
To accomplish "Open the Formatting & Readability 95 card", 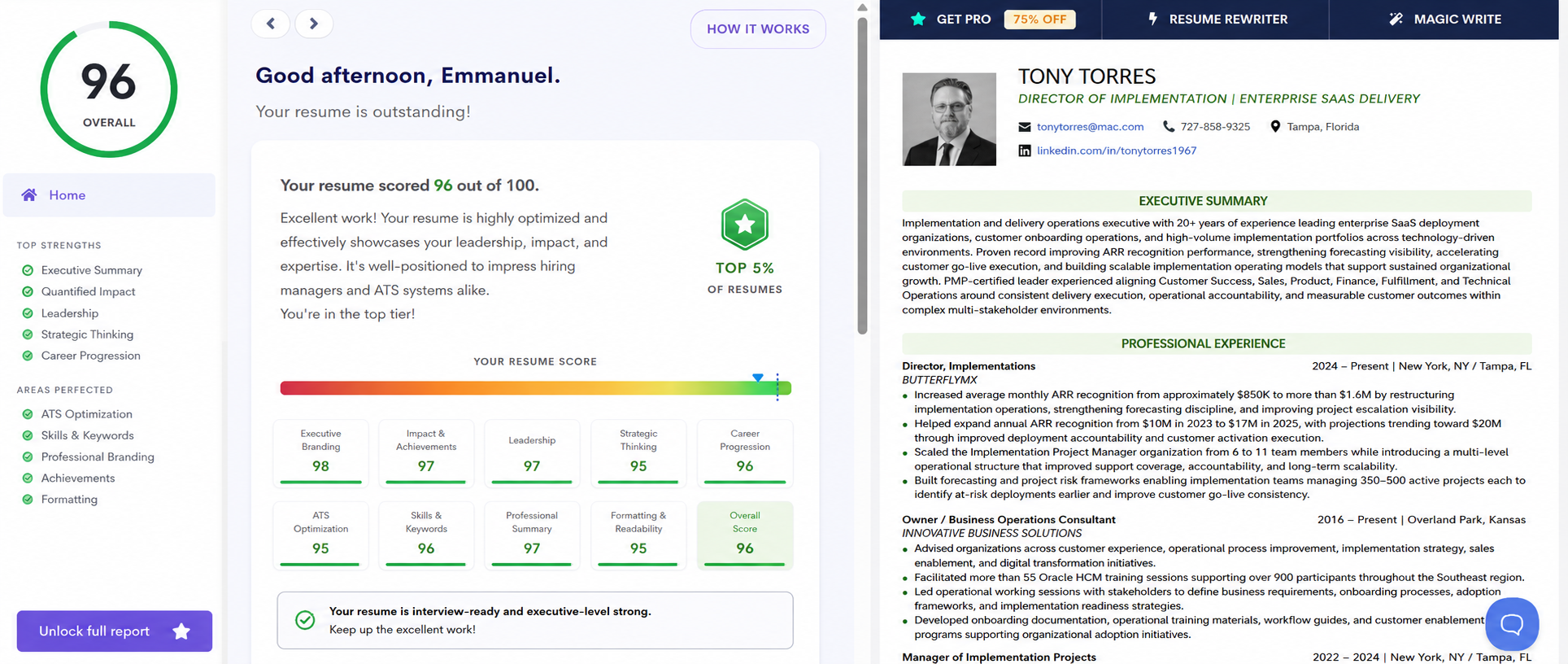I will [x=638, y=535].
